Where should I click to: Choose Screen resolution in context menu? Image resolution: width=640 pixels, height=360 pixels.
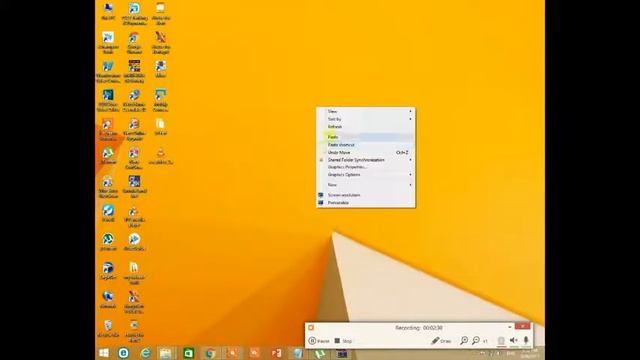(366, 195)
